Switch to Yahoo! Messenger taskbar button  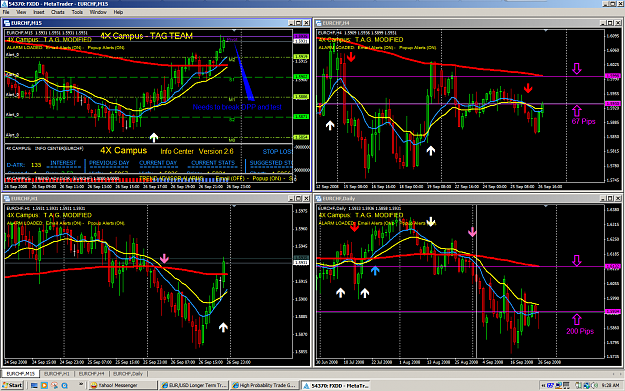(122, 385)
